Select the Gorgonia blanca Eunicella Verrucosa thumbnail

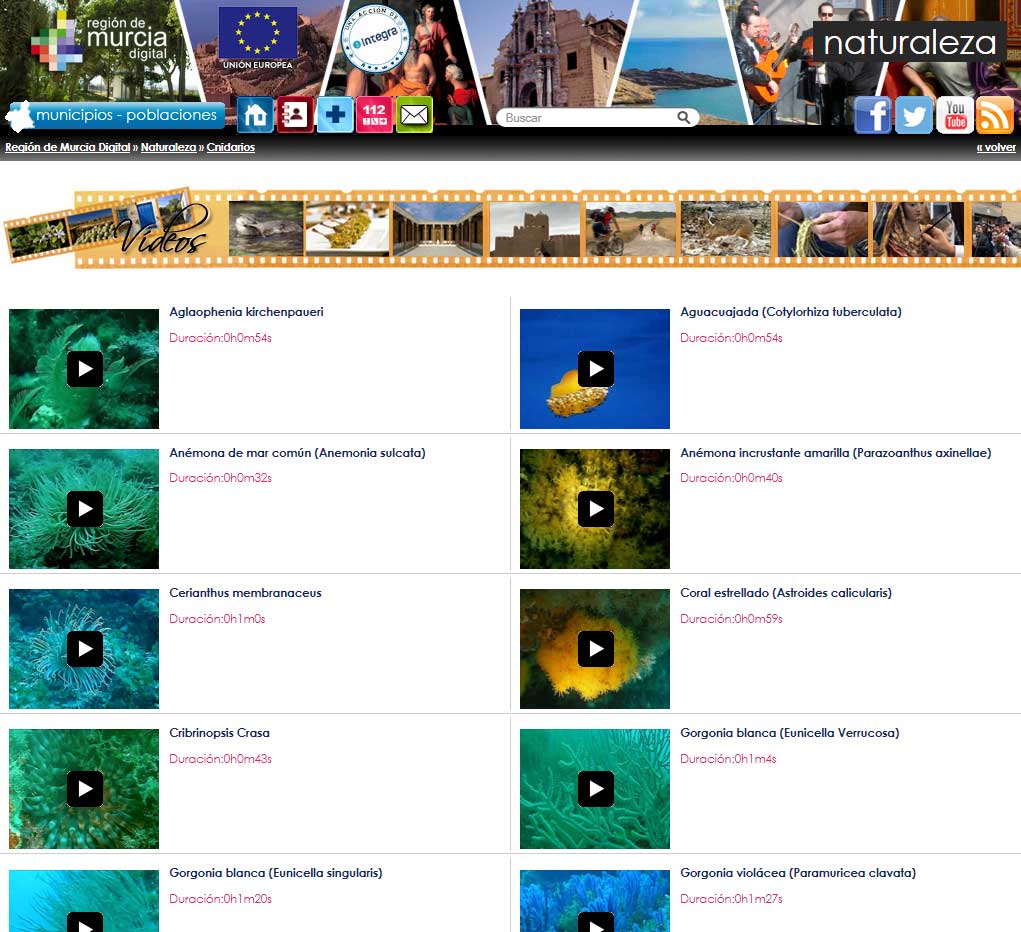coord(595,789)
